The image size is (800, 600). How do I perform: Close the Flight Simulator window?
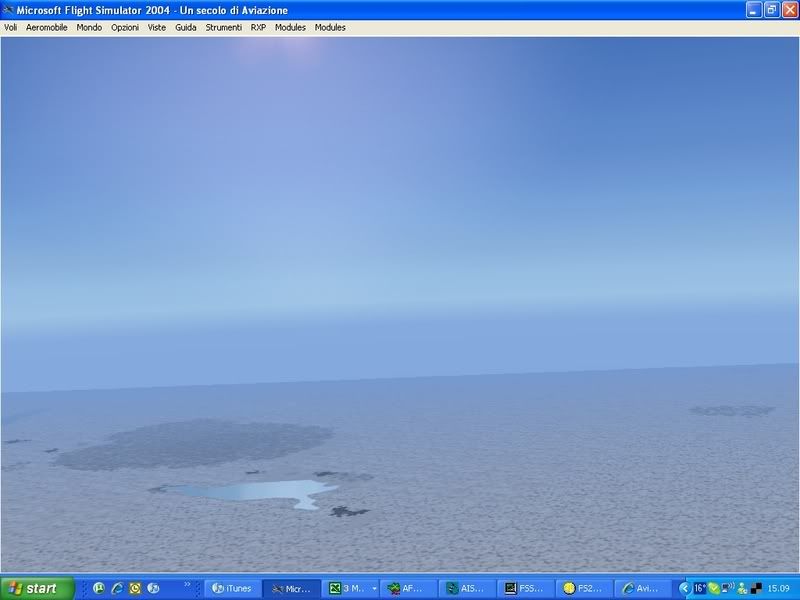point(790,10)
